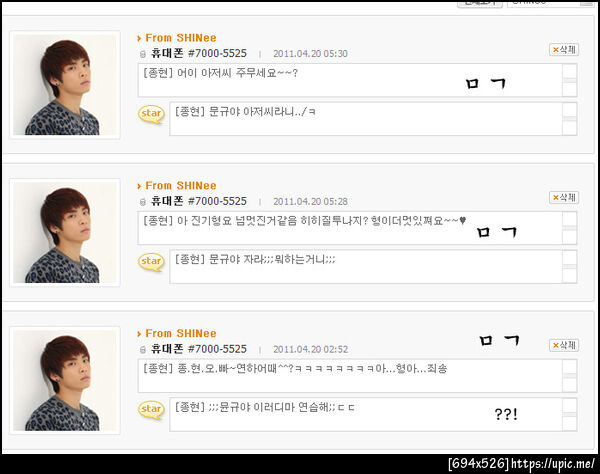The height and width of the screenshot is (474, 600).
Task: Click the star reply bubble icon under 05:30 message
Action: tap(152, 114)
